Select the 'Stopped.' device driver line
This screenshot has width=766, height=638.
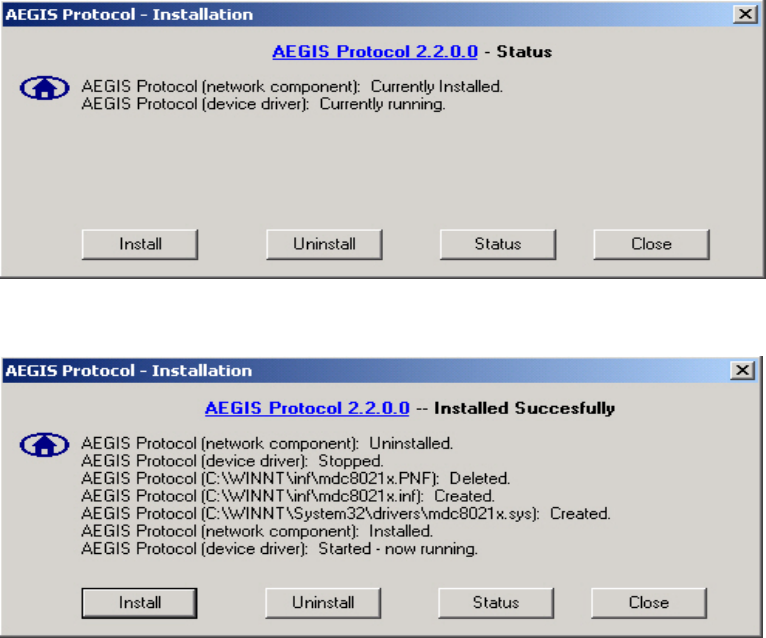tap(232, 461)
